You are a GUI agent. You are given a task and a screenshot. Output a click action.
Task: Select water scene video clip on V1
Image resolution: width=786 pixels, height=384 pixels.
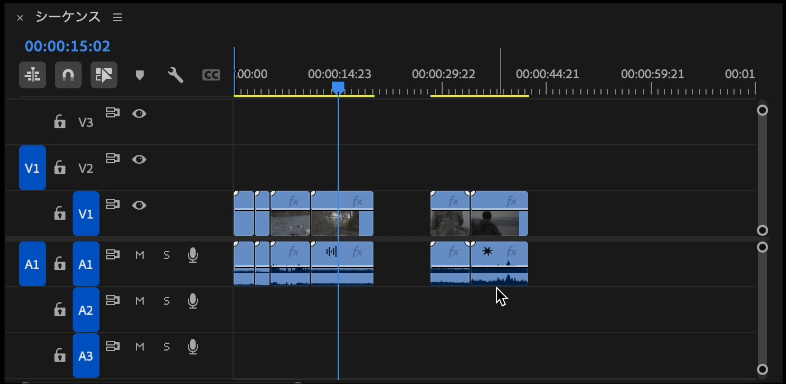[x=290, y=214]
